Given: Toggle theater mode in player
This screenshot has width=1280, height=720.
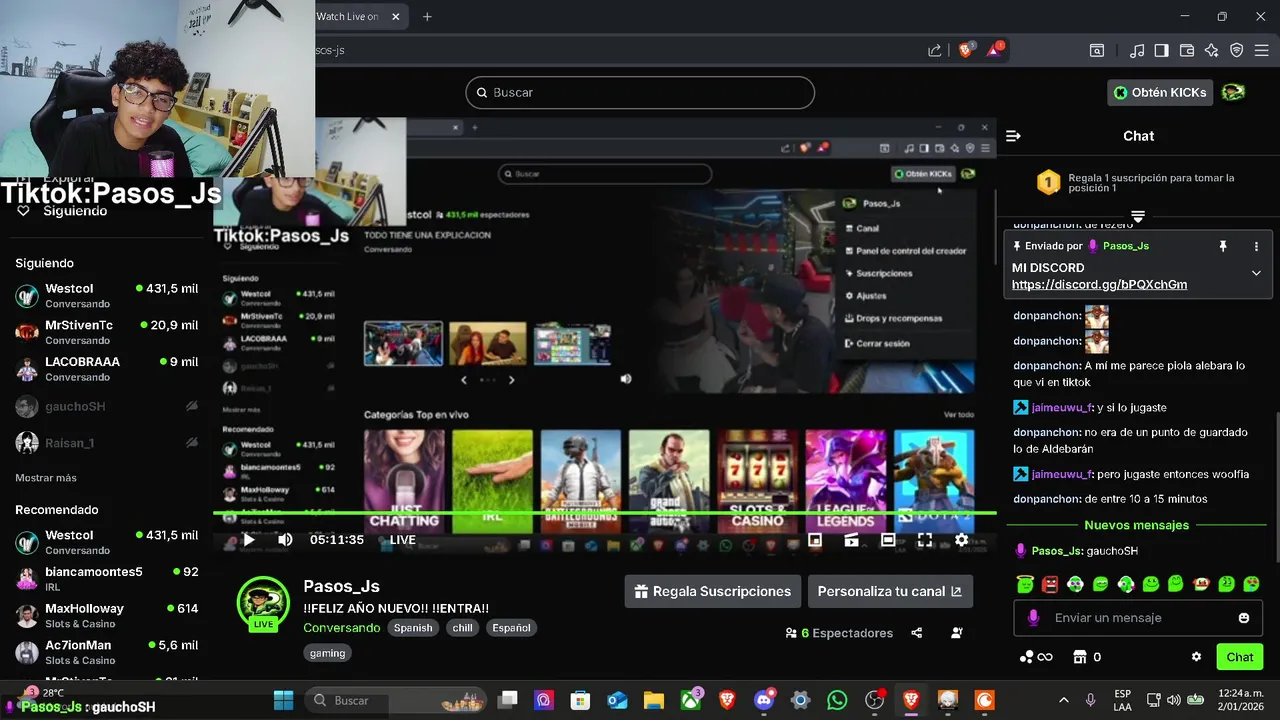Looking at the screenshot, I should (888, 540).
